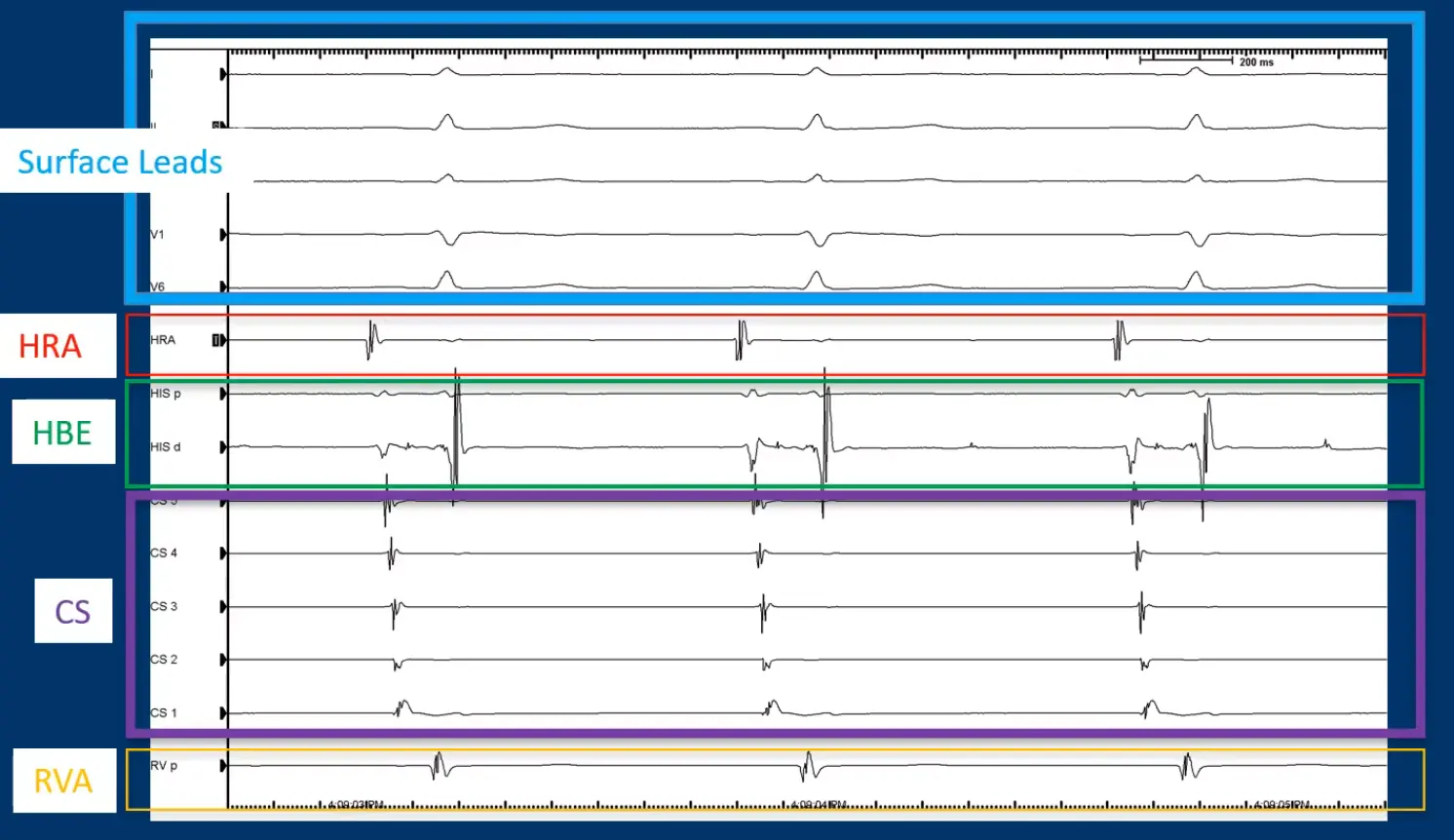Select the RV p channel arrow marker
This screenshot has width=1454, height=840.
pyautogui.click(x=223, y=766)
